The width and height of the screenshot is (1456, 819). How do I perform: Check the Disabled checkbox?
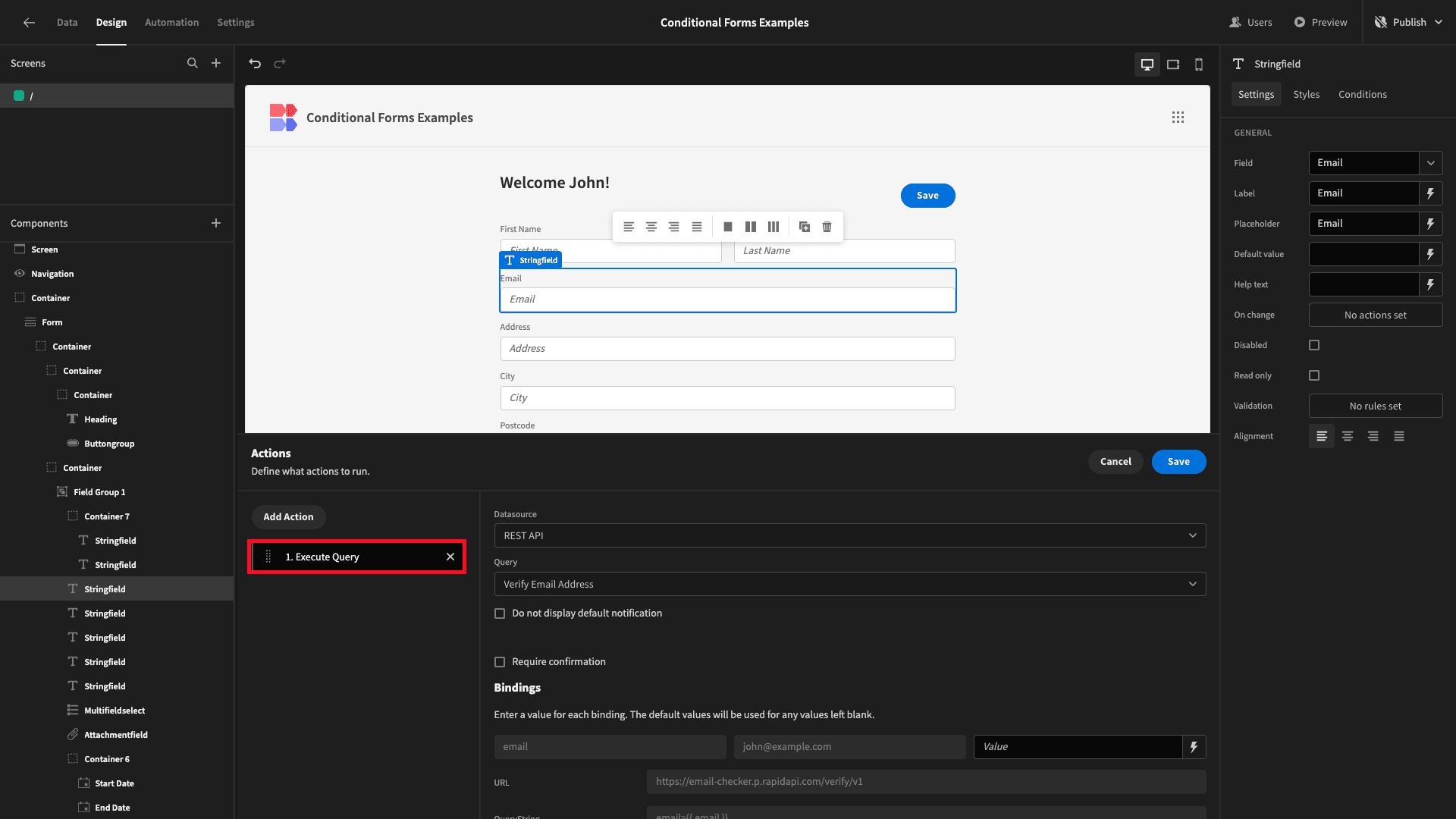(1314, 345)
